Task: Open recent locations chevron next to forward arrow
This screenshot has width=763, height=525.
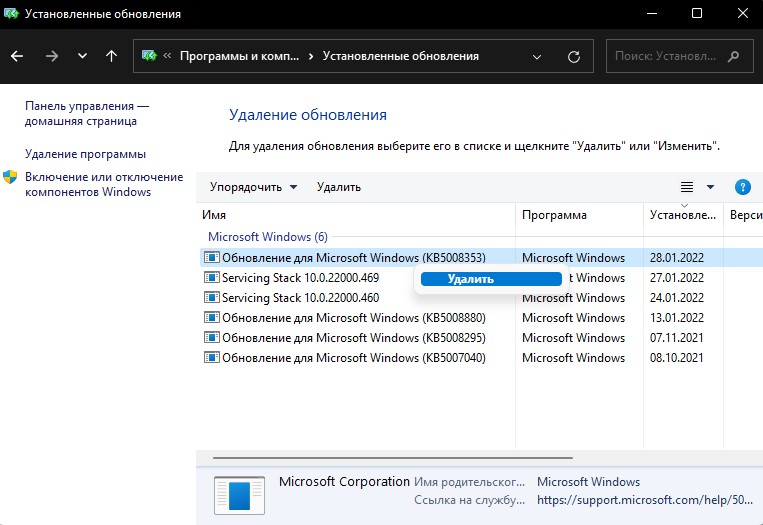Action: click(82, 56)
